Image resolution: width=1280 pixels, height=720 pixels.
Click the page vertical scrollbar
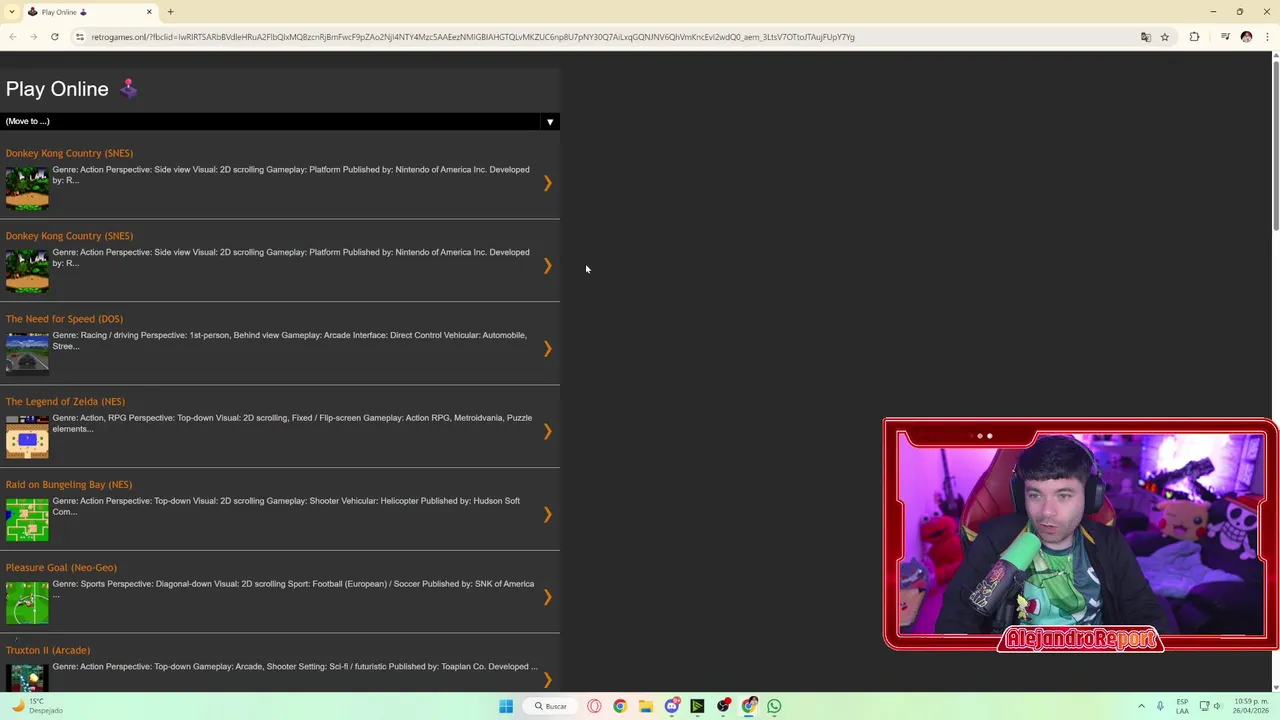pyautogui.click(x=1275, y=145)
